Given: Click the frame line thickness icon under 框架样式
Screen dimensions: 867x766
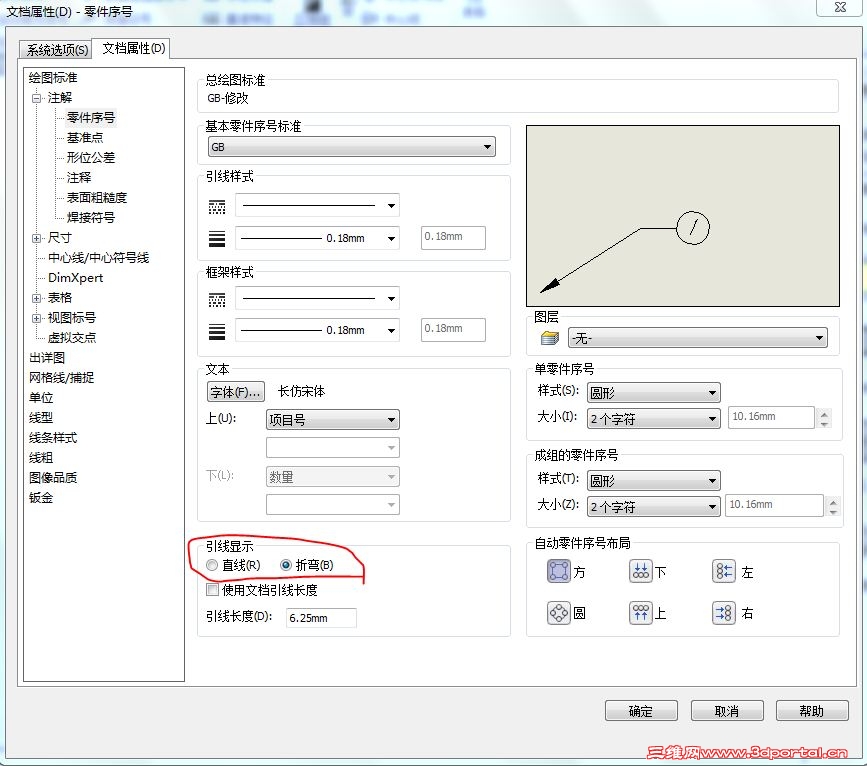Looking at the screenshot, I should pos(217,331).
